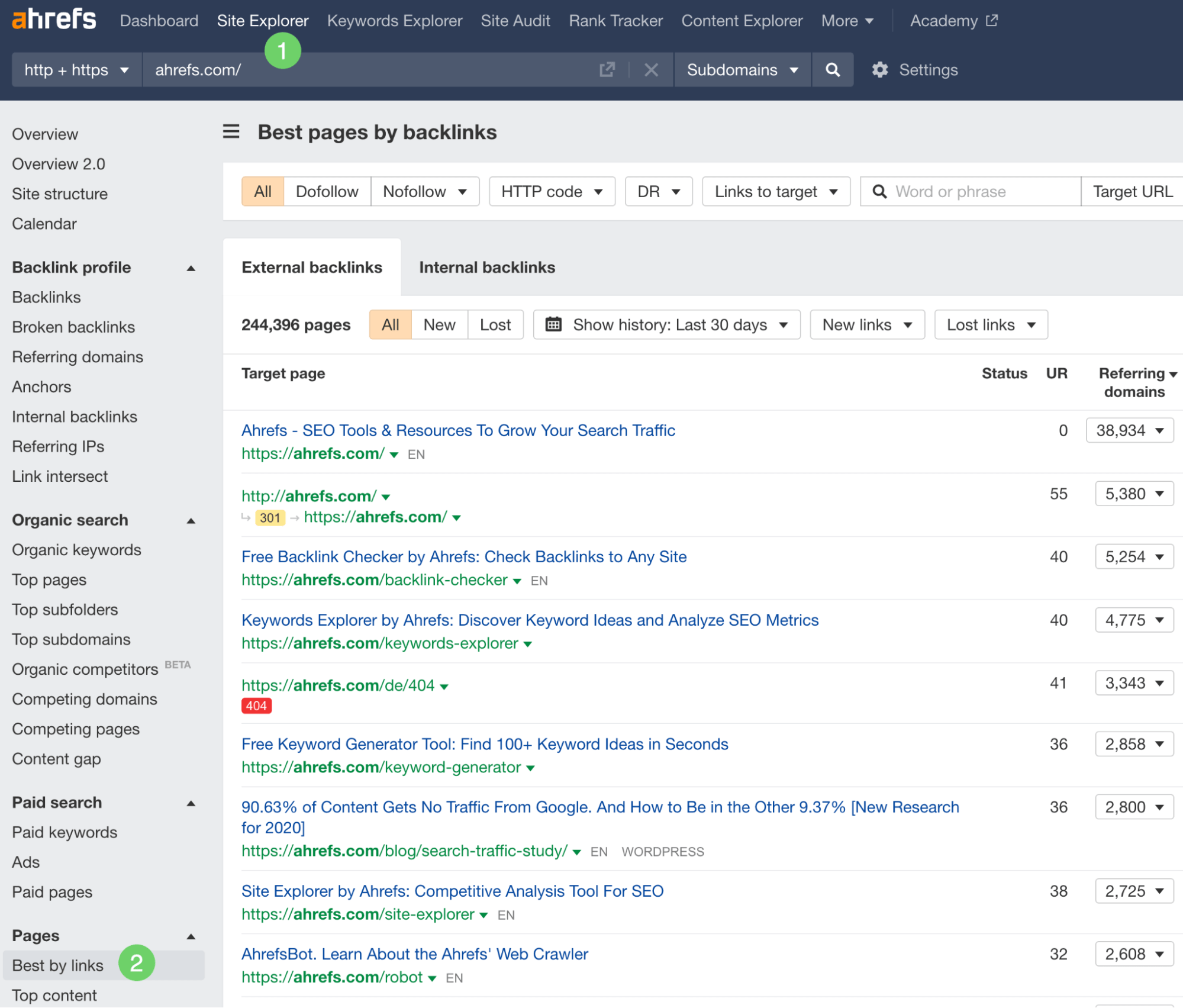The width and height of the screenshot is (1183, 1008).
Task: Open the Free Backlink Checker page link
Action: tap(463, 556)
